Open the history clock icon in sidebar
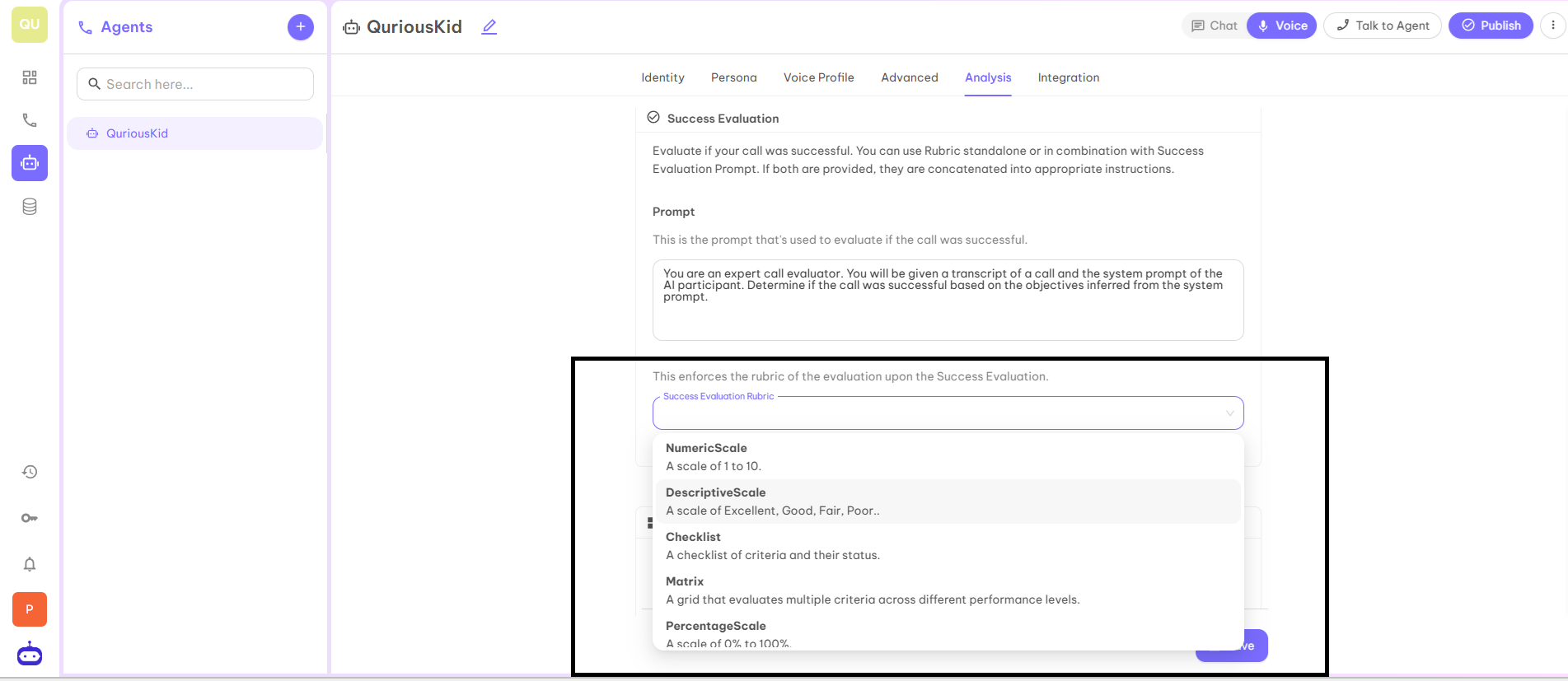 tap(30, 472)
